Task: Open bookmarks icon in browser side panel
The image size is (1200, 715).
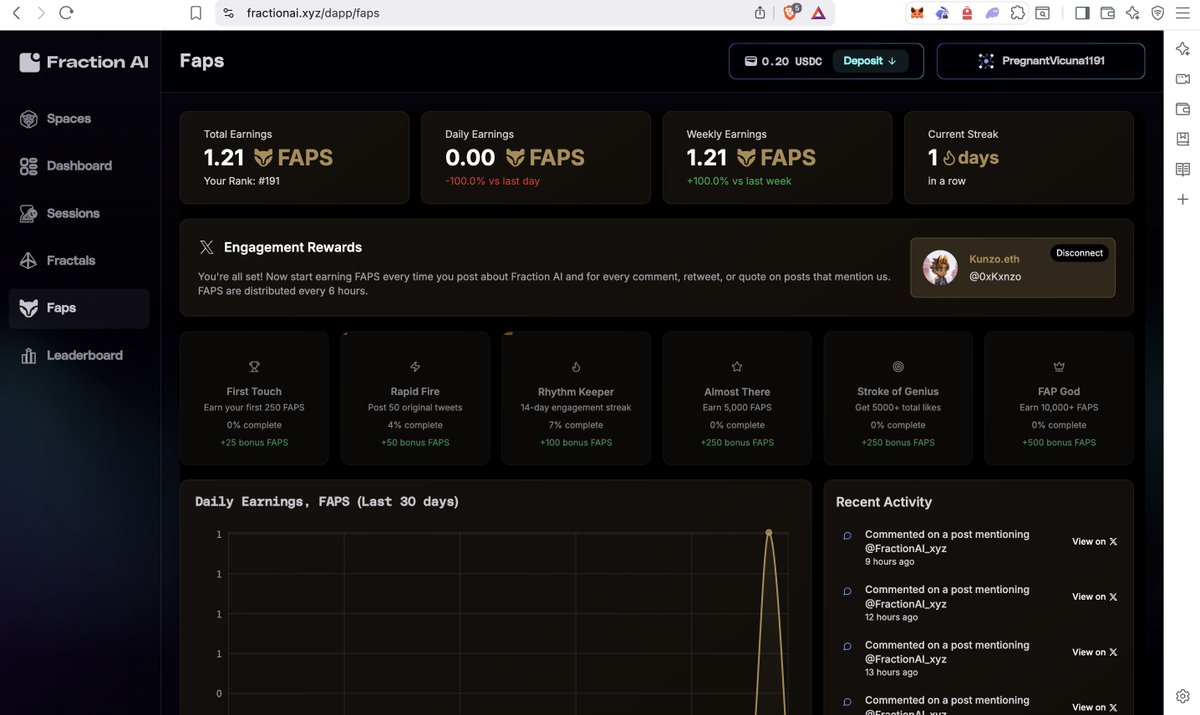Action: (1183, 139)
